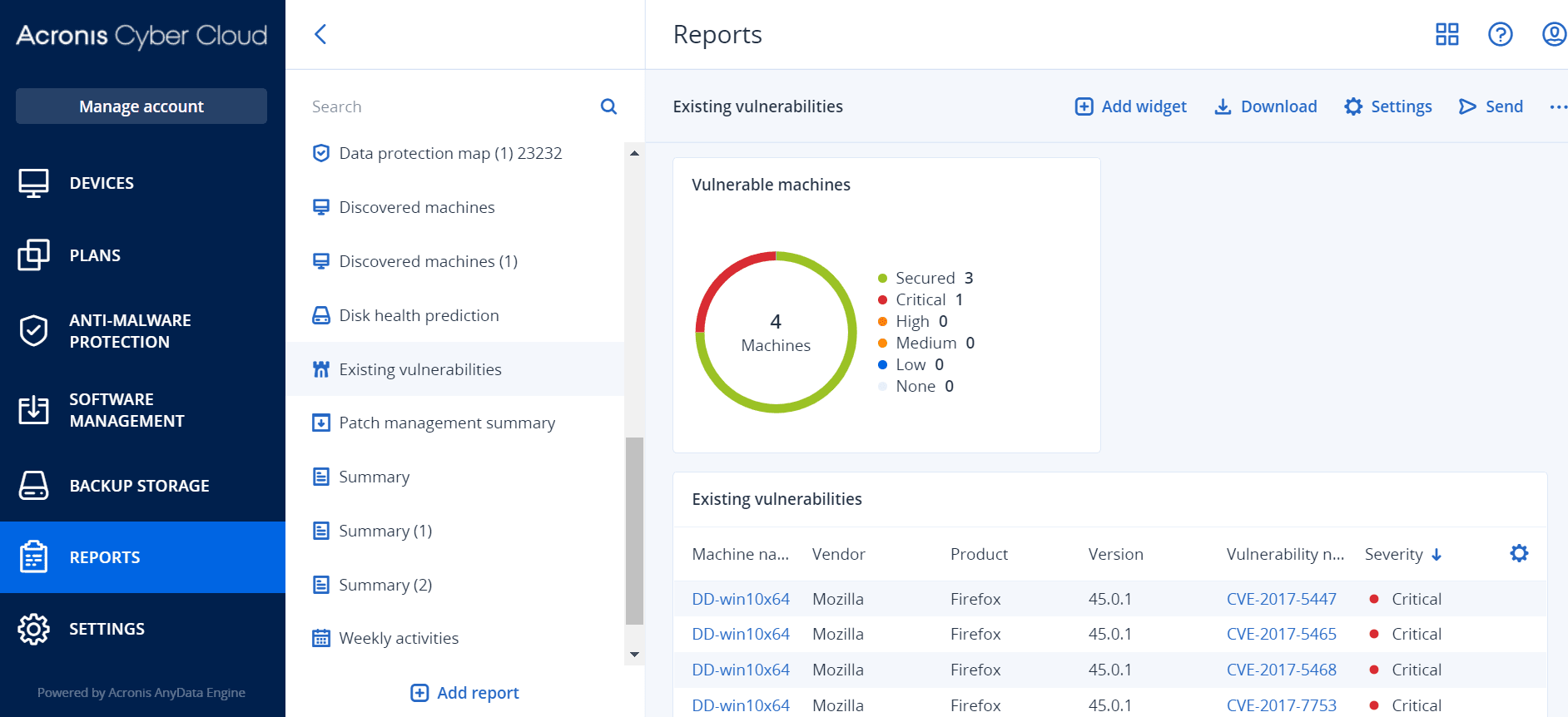This screenshot has width=1568, height=717.
Task: Click the green Secured legend swatch
Action: [882, 278]
